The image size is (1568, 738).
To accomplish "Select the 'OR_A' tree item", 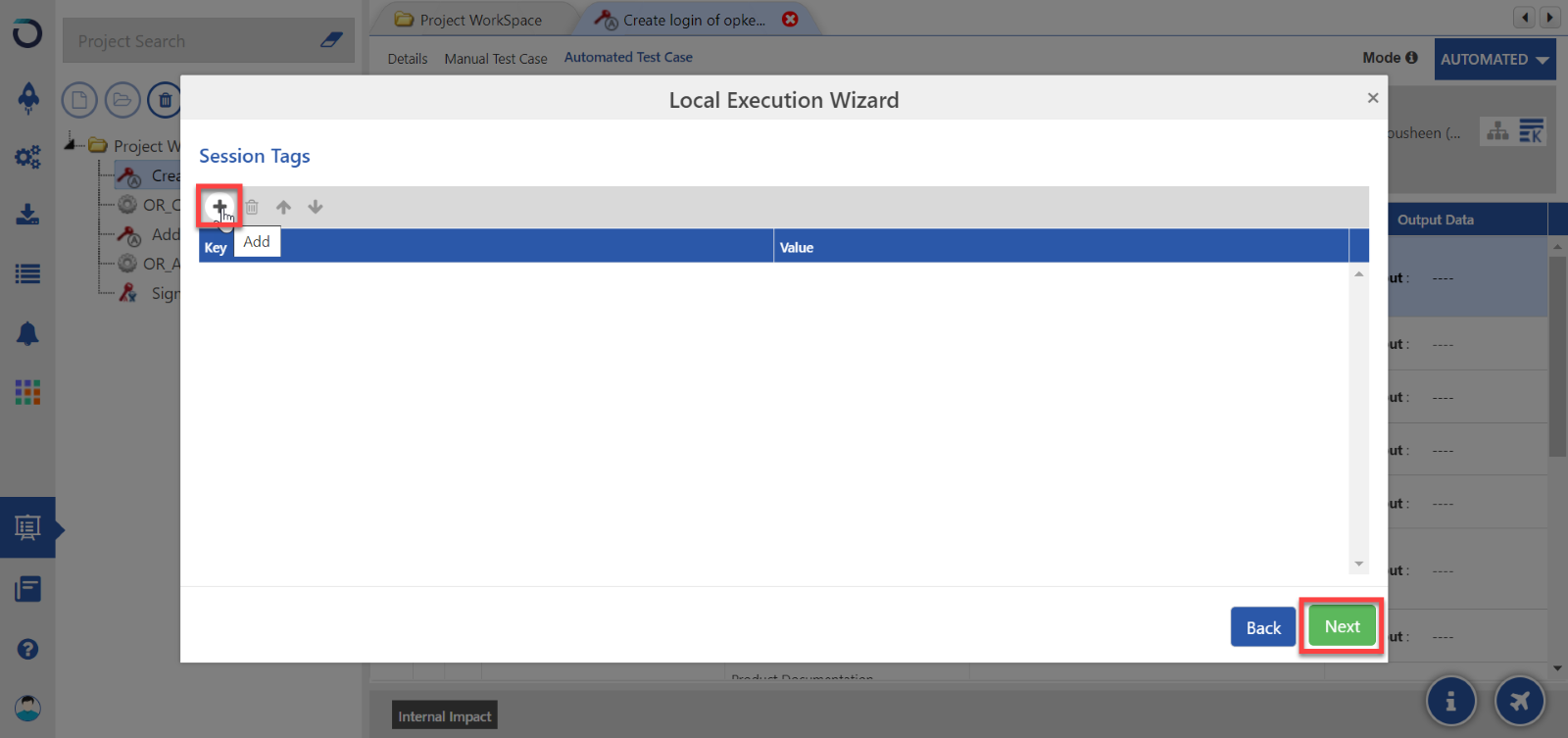I will point(149,264).
